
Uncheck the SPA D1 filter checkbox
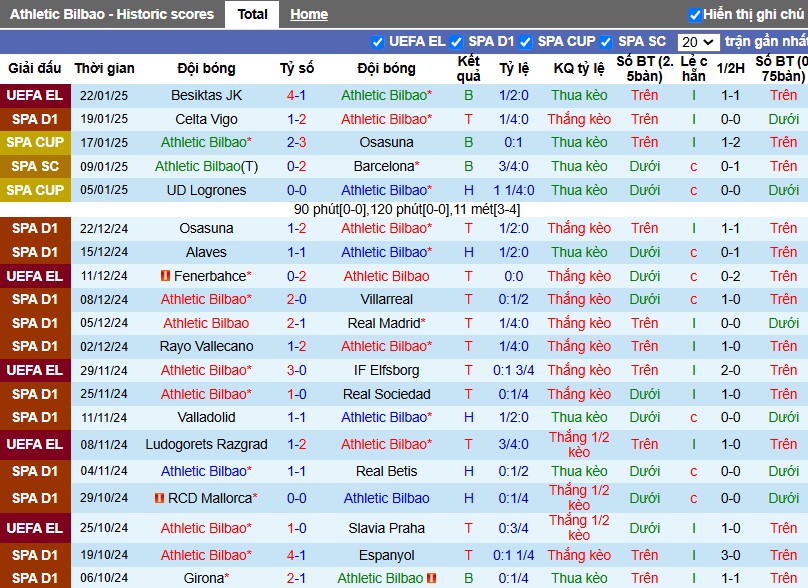tap(456, 42)
